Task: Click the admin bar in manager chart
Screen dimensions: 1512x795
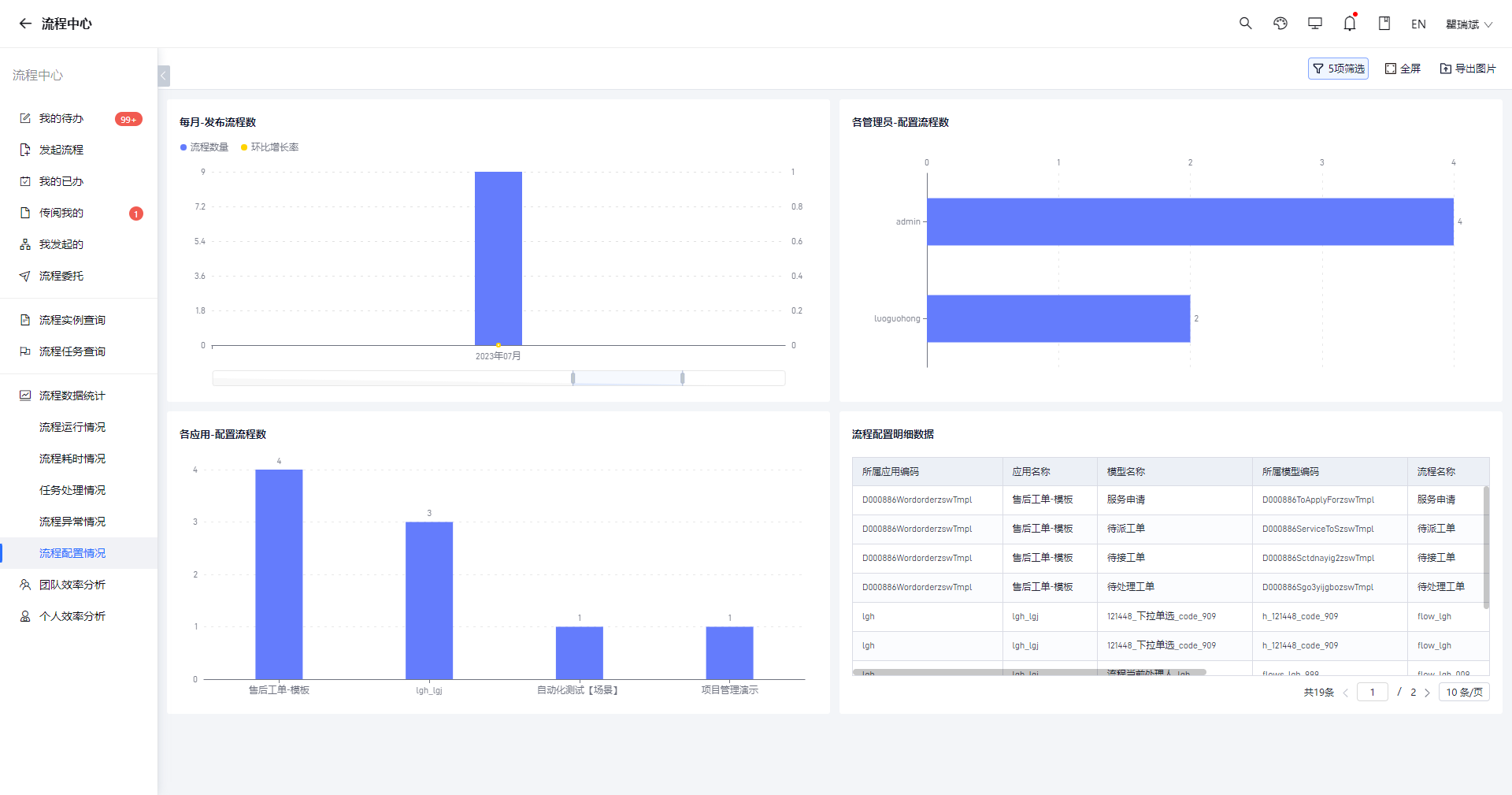Action: click(x=1190, y=221)
